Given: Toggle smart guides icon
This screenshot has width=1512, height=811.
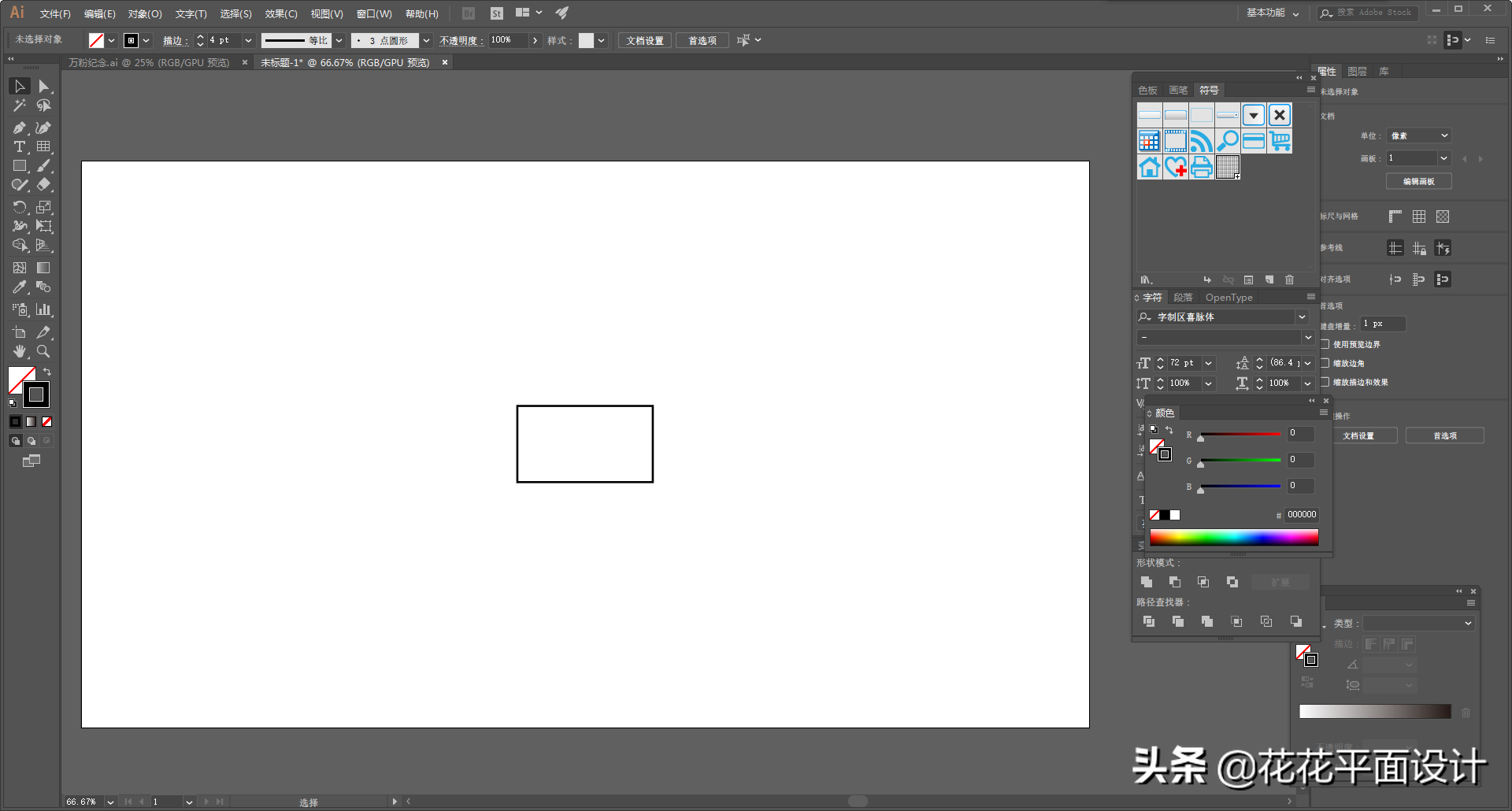Looking at the screenshot, I should click(x=1443, y=249).
